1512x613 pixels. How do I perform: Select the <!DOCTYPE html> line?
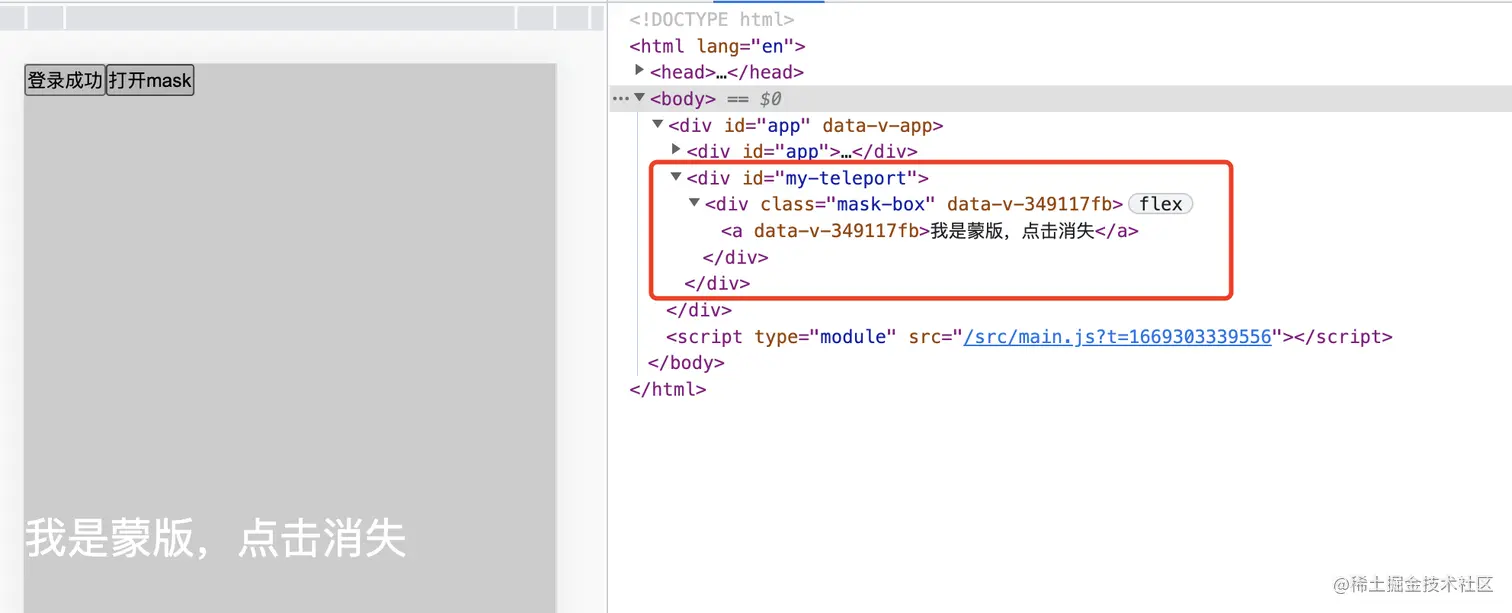(712, 19)
